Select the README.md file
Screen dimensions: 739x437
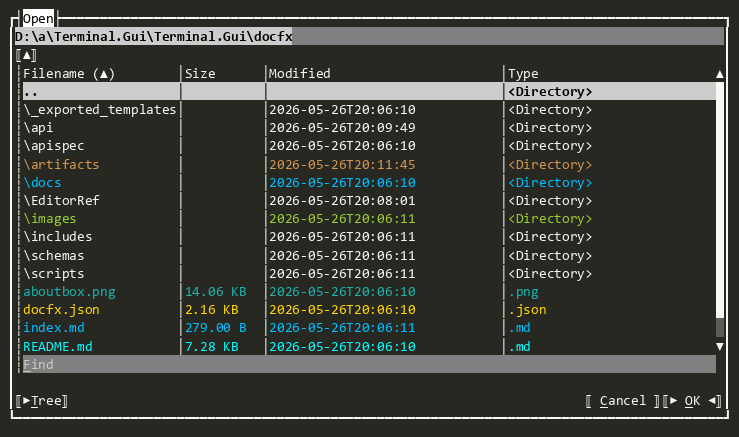click(57, 346)
